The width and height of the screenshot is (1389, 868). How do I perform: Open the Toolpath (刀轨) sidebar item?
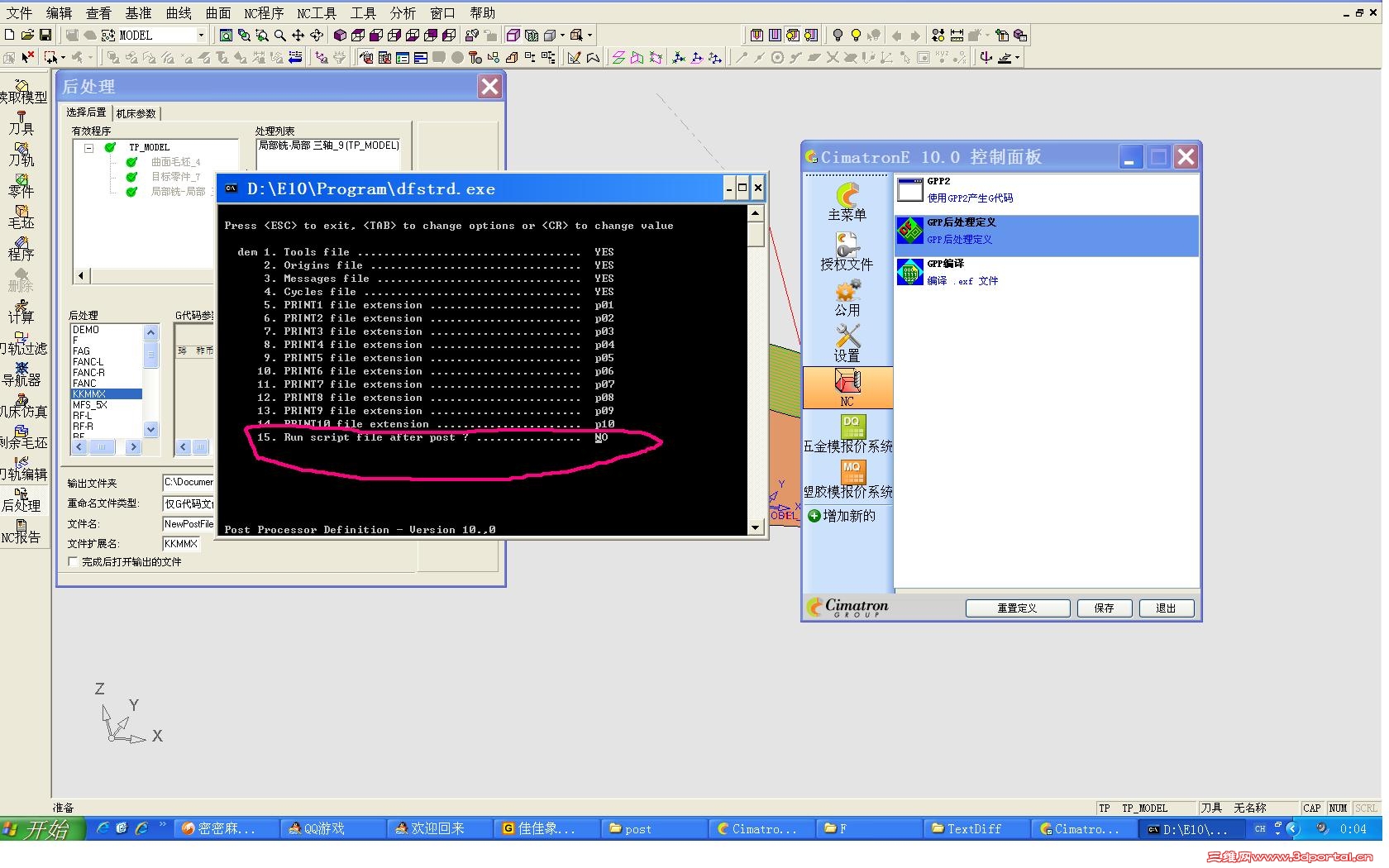tap(21, 154)
